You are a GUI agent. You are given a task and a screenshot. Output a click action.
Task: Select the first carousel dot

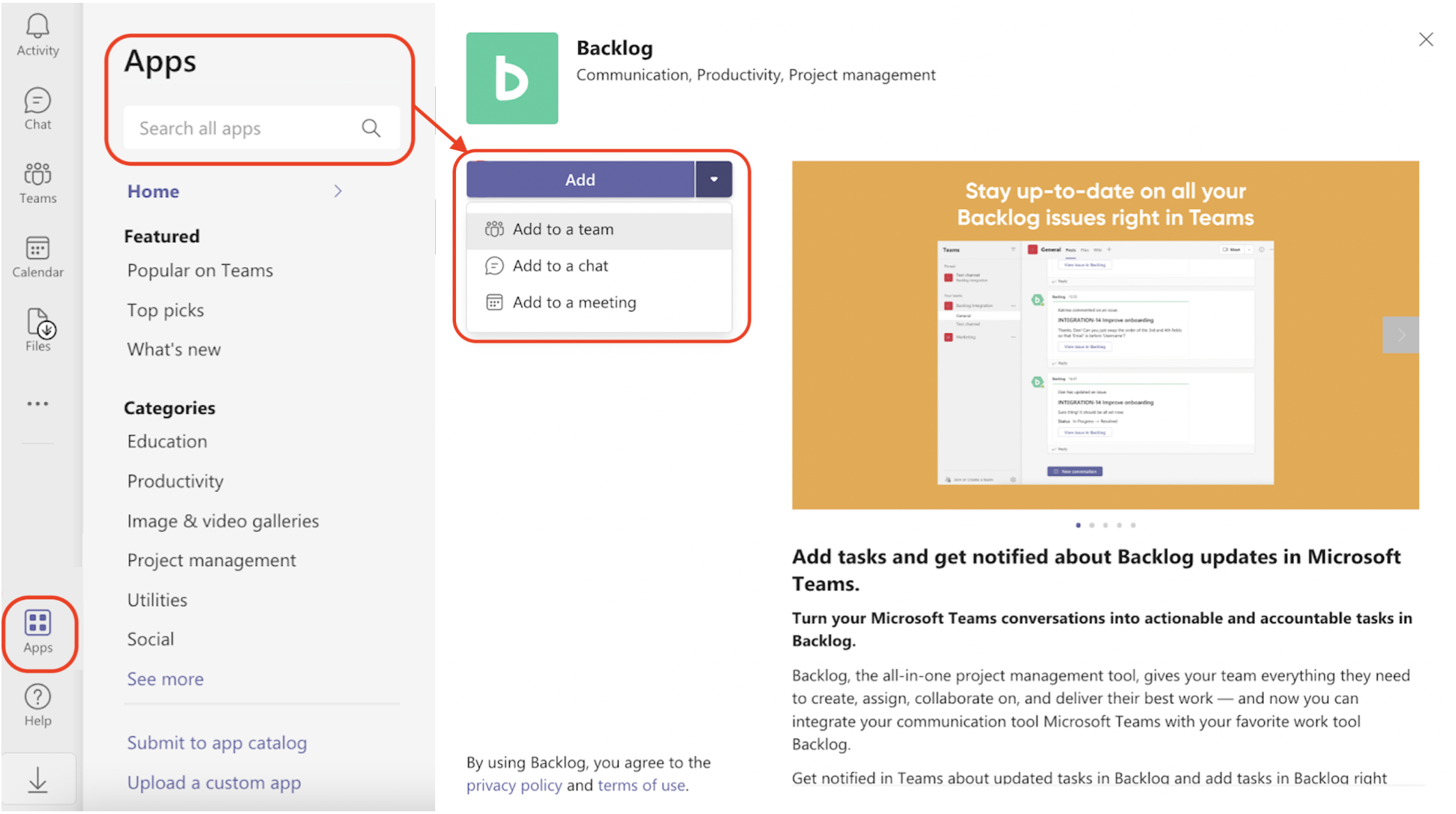[x=1078, y=525]
